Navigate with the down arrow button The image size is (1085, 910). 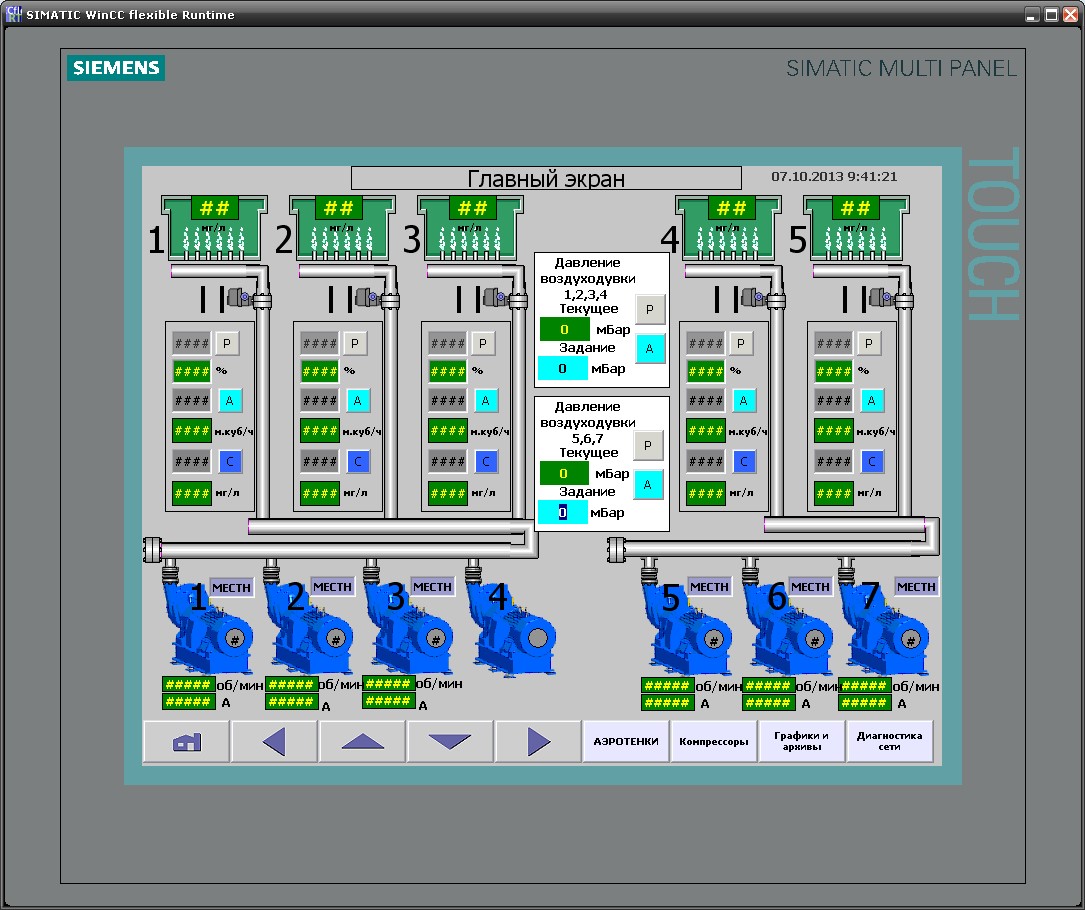pos(450,742)
